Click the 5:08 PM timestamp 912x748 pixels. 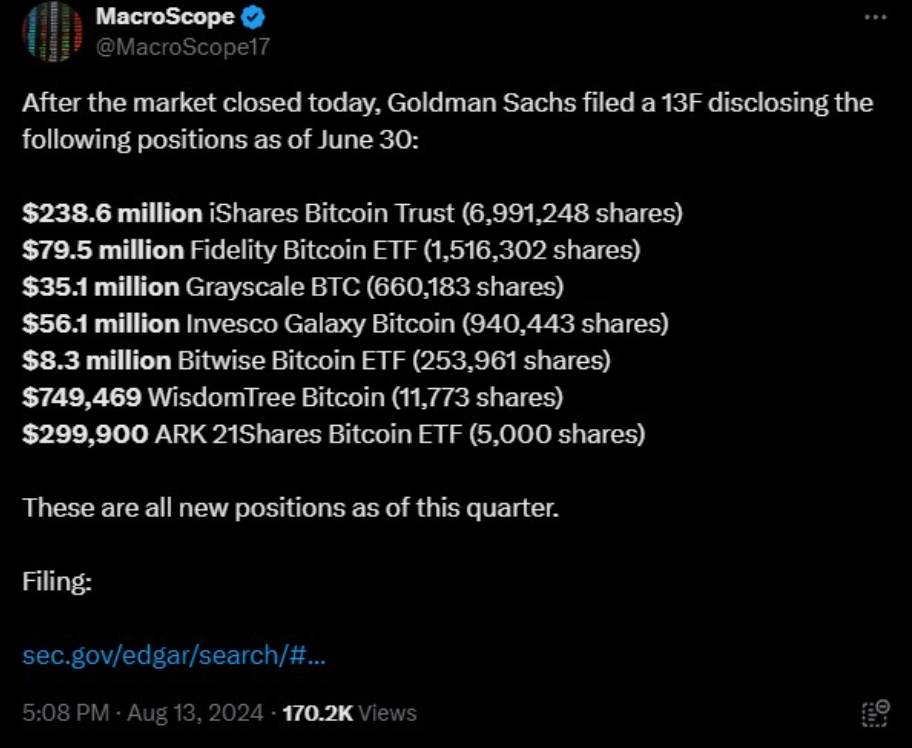pos(66,713)
